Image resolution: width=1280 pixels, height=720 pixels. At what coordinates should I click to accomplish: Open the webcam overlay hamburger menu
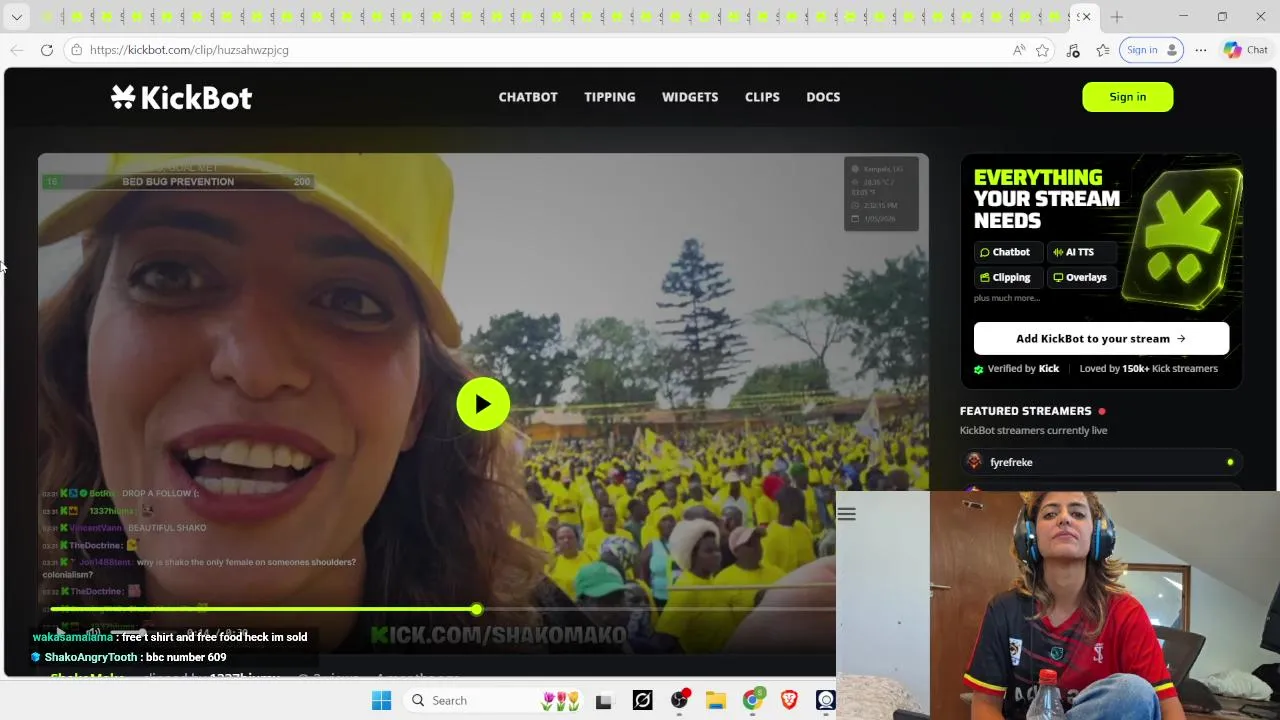847,514
